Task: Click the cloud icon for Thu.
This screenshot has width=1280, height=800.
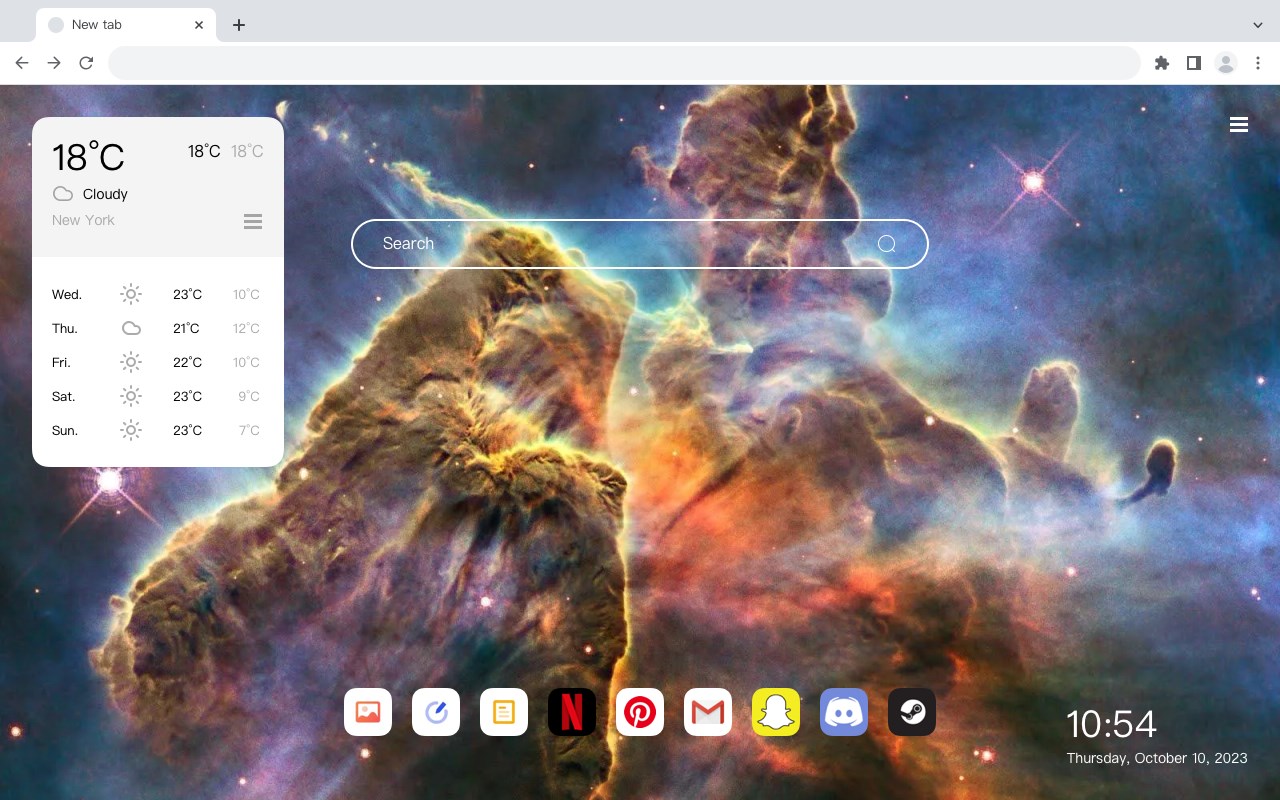Action: 131,328
